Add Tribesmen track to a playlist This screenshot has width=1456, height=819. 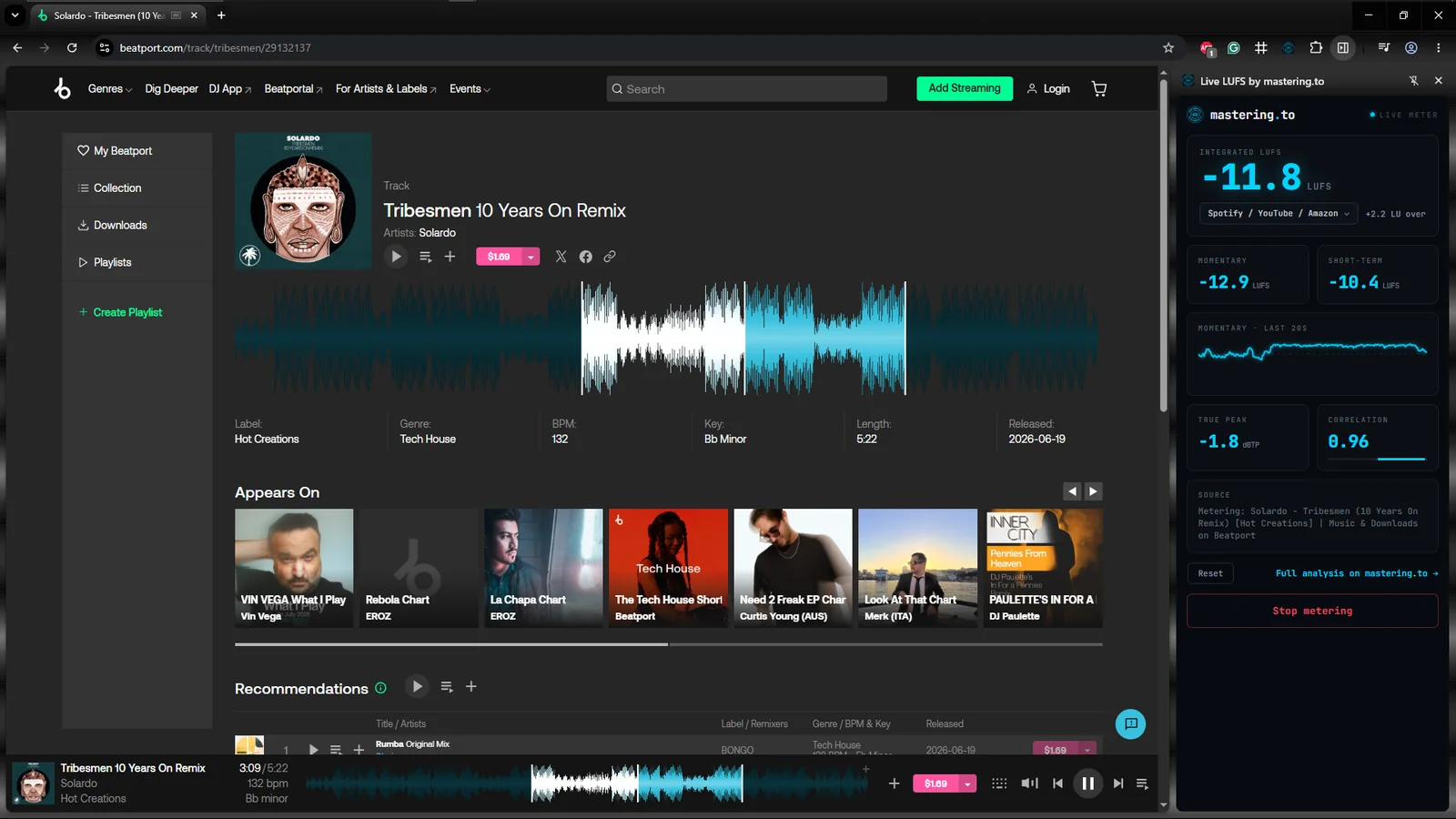click(450, 257)
